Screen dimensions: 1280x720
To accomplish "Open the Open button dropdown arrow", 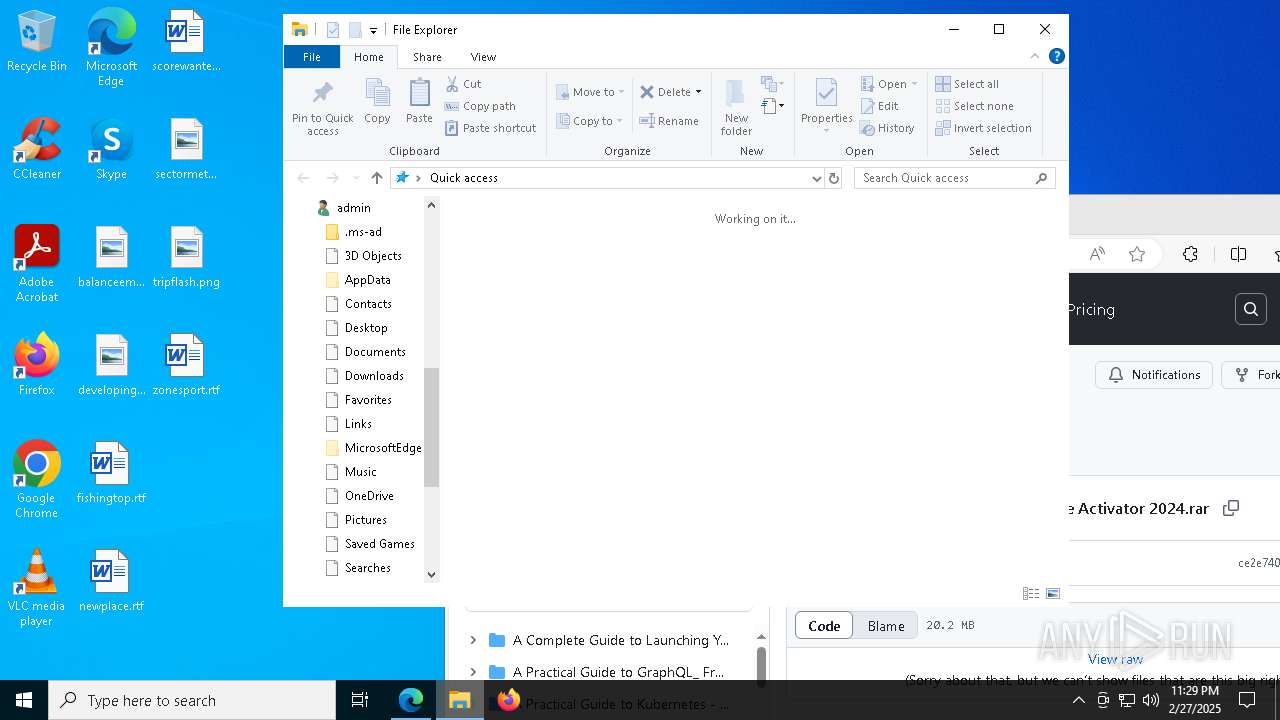I will pyautogui.click(x=914, y=84).
